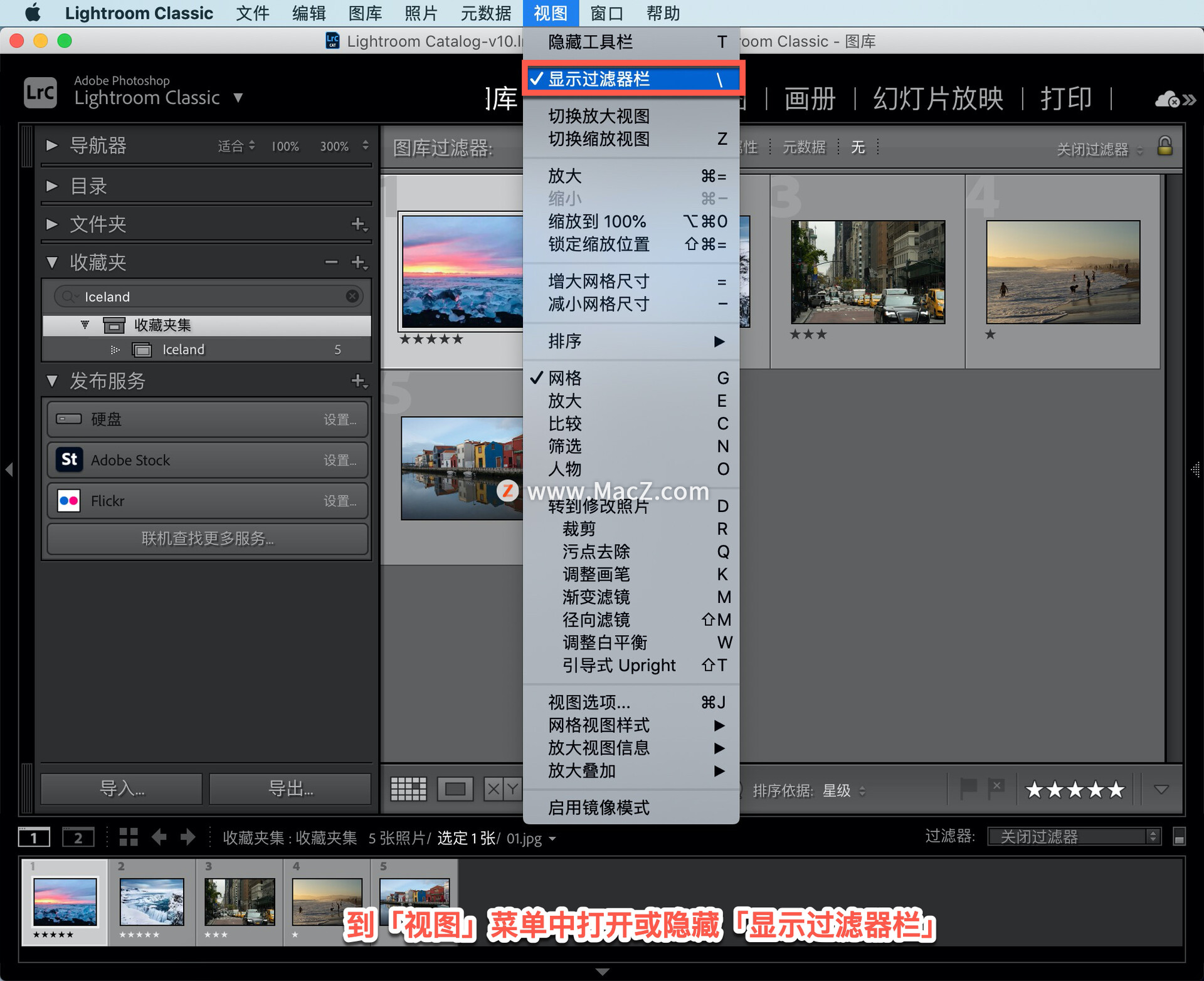
Task: Switch to 画册 module
Action: (x=810, y=98)
